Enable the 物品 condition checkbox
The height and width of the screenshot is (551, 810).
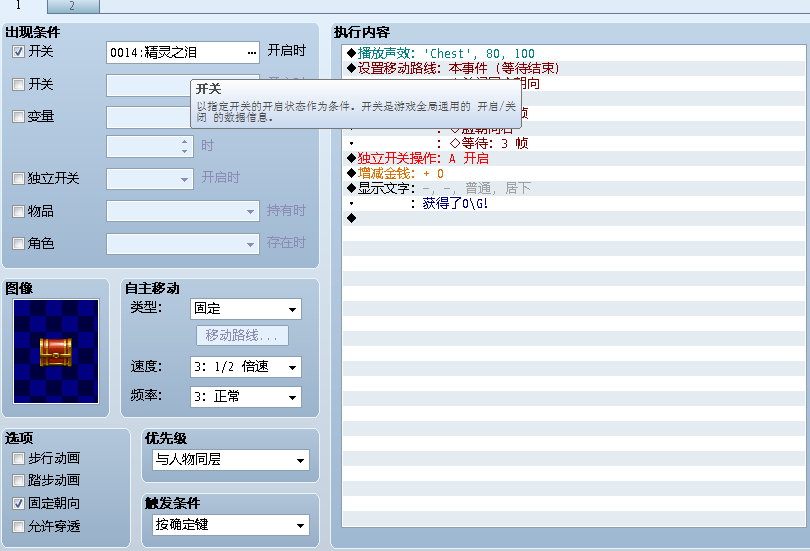point(19,211)
